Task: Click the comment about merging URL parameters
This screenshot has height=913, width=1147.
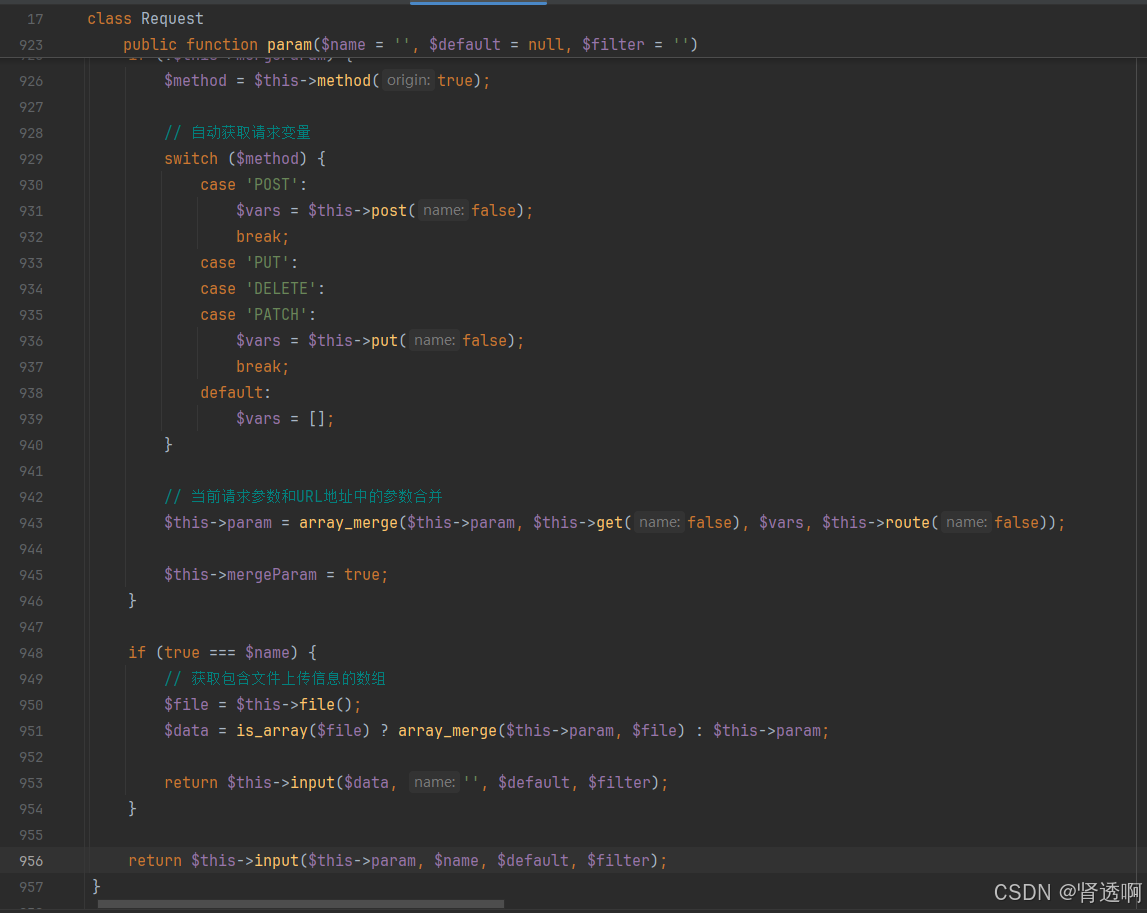Action: coord(305,496)
